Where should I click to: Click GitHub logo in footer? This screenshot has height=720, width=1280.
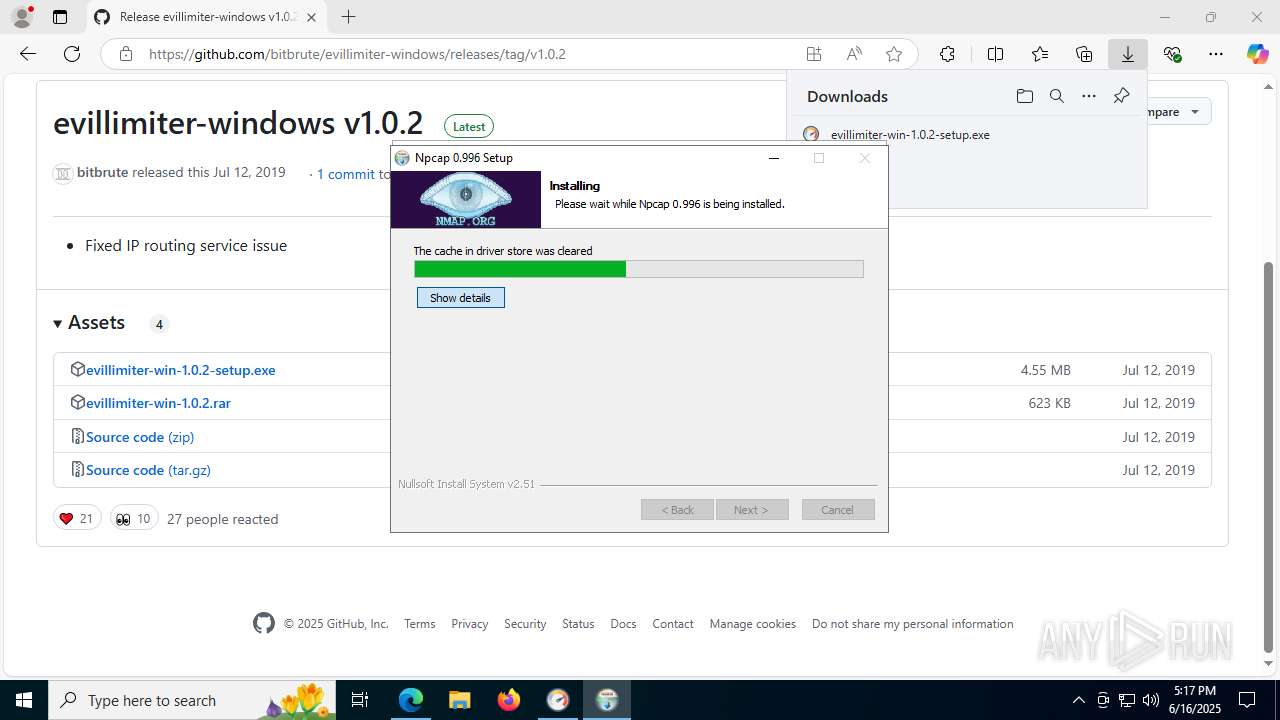click(x=264, y=623)
